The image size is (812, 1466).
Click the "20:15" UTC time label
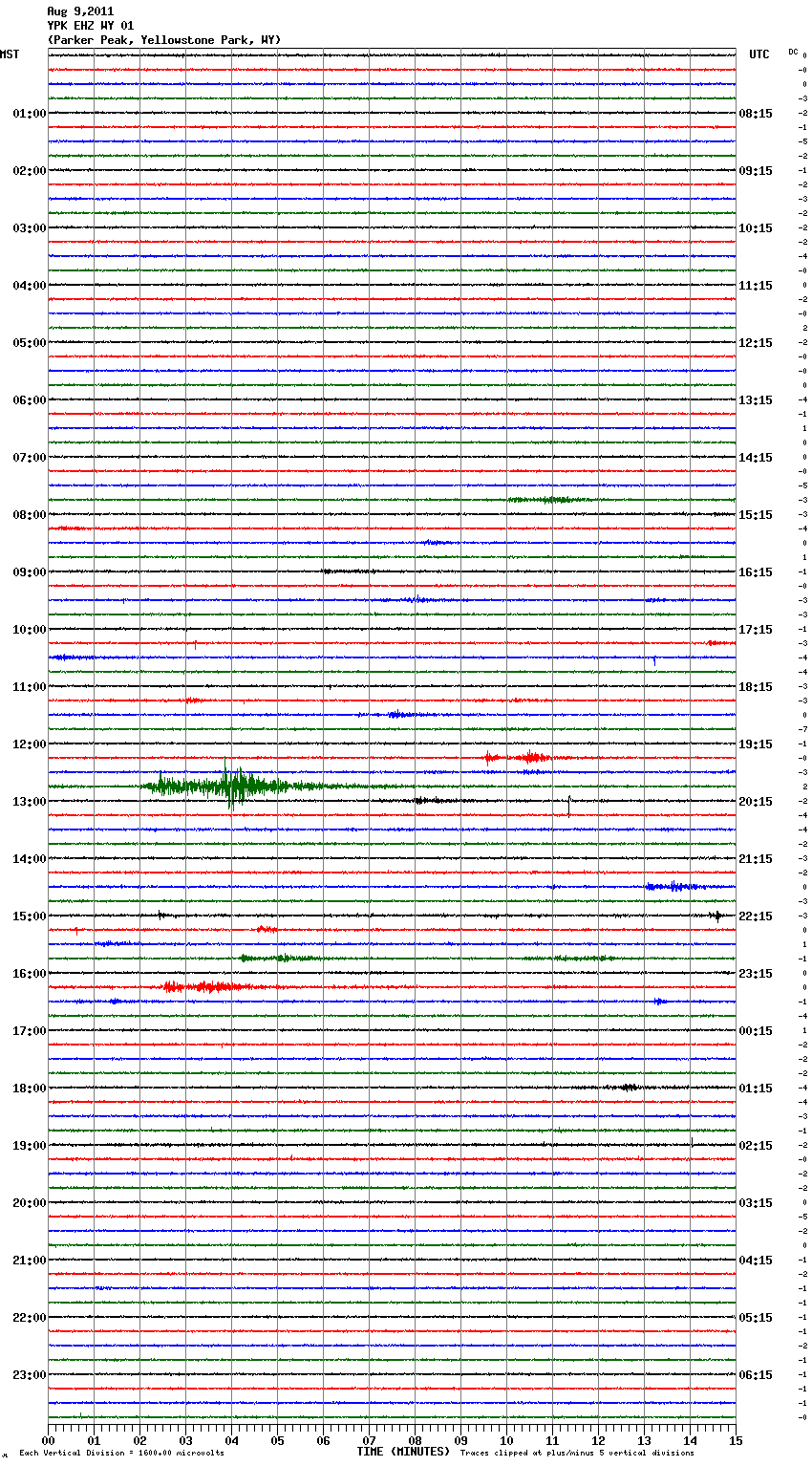[756, 802]
